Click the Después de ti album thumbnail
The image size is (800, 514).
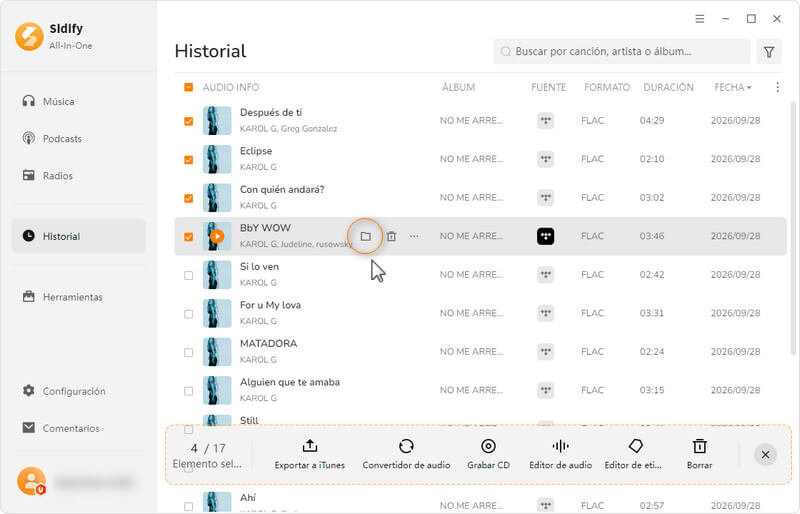[217, 120]
